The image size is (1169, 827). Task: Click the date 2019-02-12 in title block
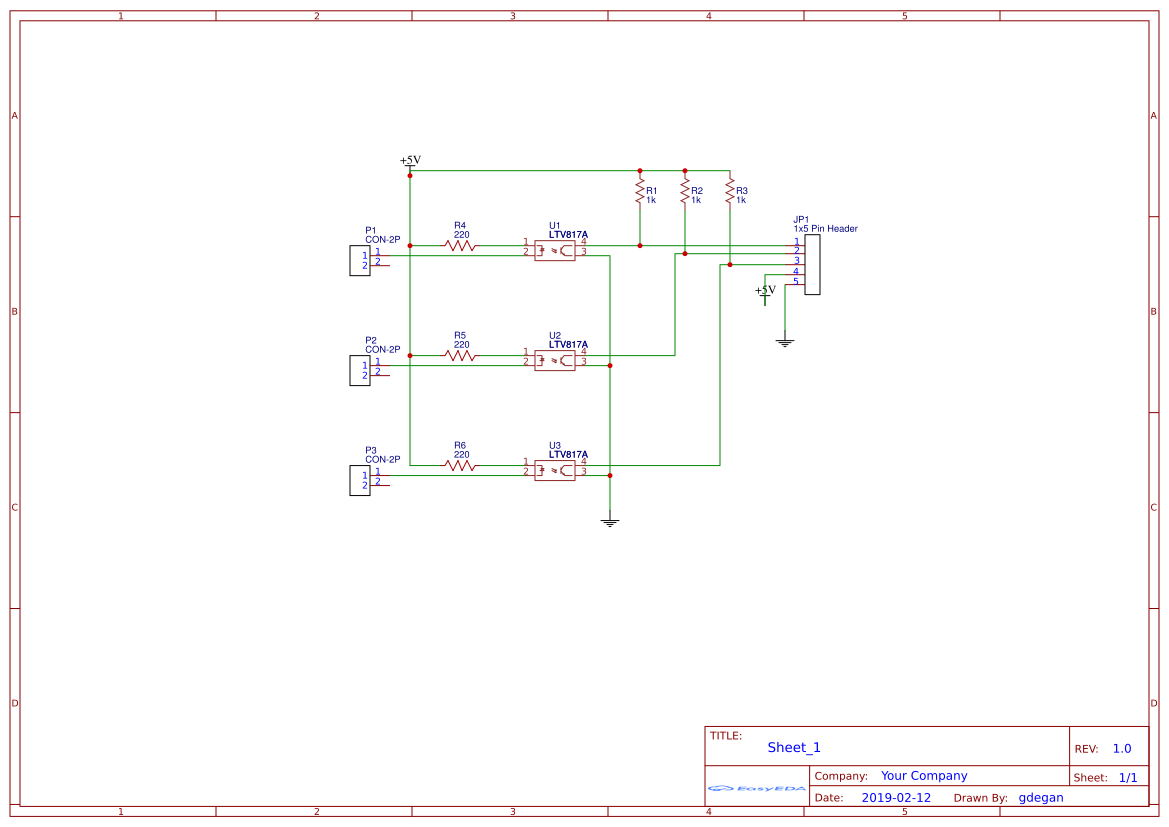coord(895,797)
